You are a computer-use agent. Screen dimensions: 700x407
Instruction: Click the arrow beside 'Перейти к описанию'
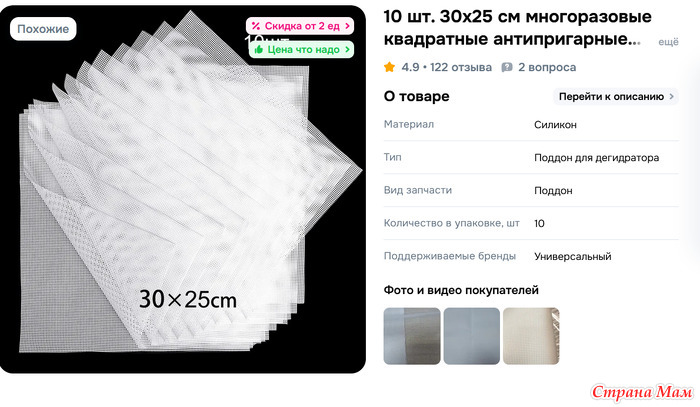(671, 96)
